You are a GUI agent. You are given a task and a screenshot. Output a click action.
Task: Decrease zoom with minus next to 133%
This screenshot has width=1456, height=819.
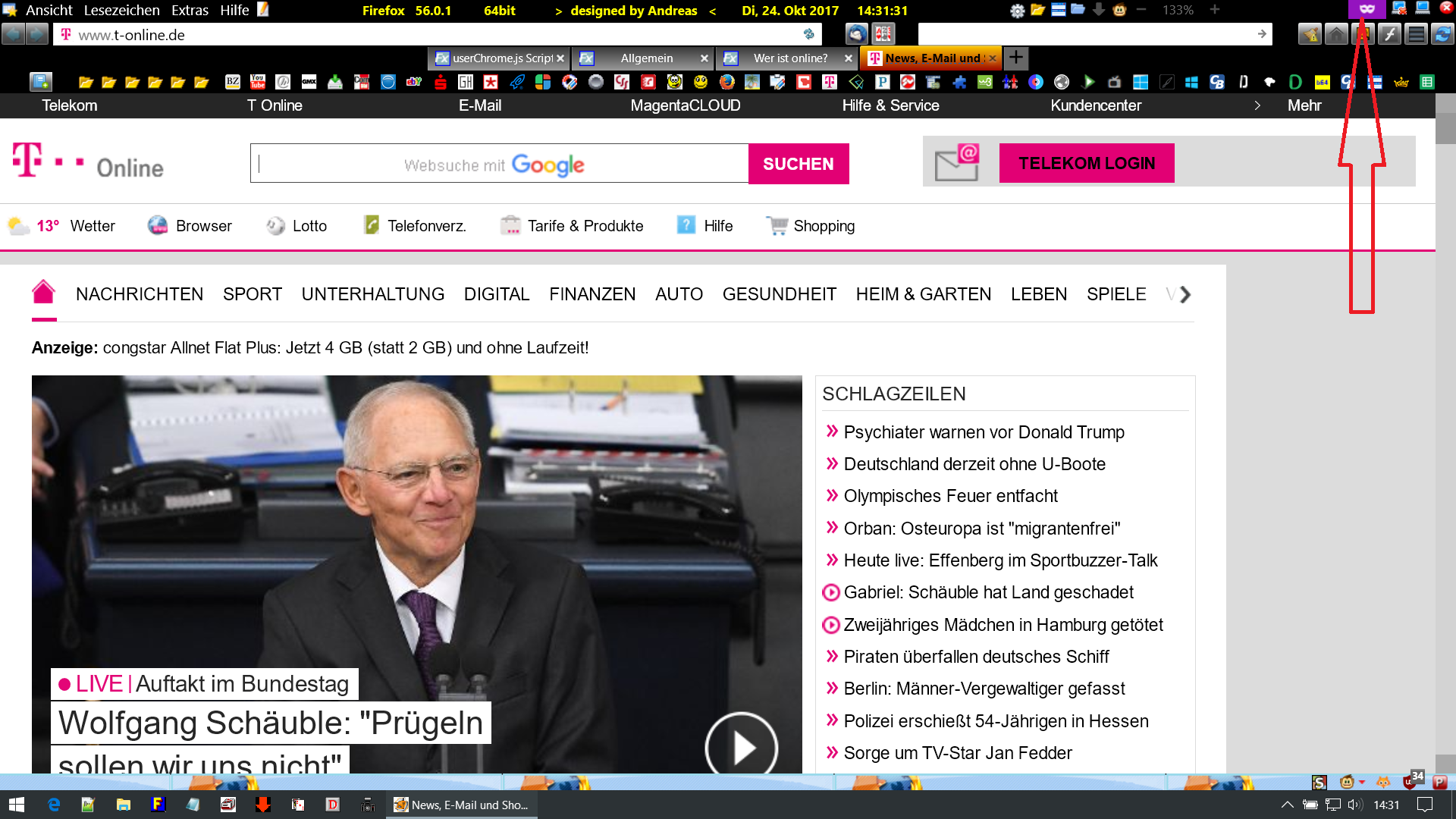point(1141,10)
